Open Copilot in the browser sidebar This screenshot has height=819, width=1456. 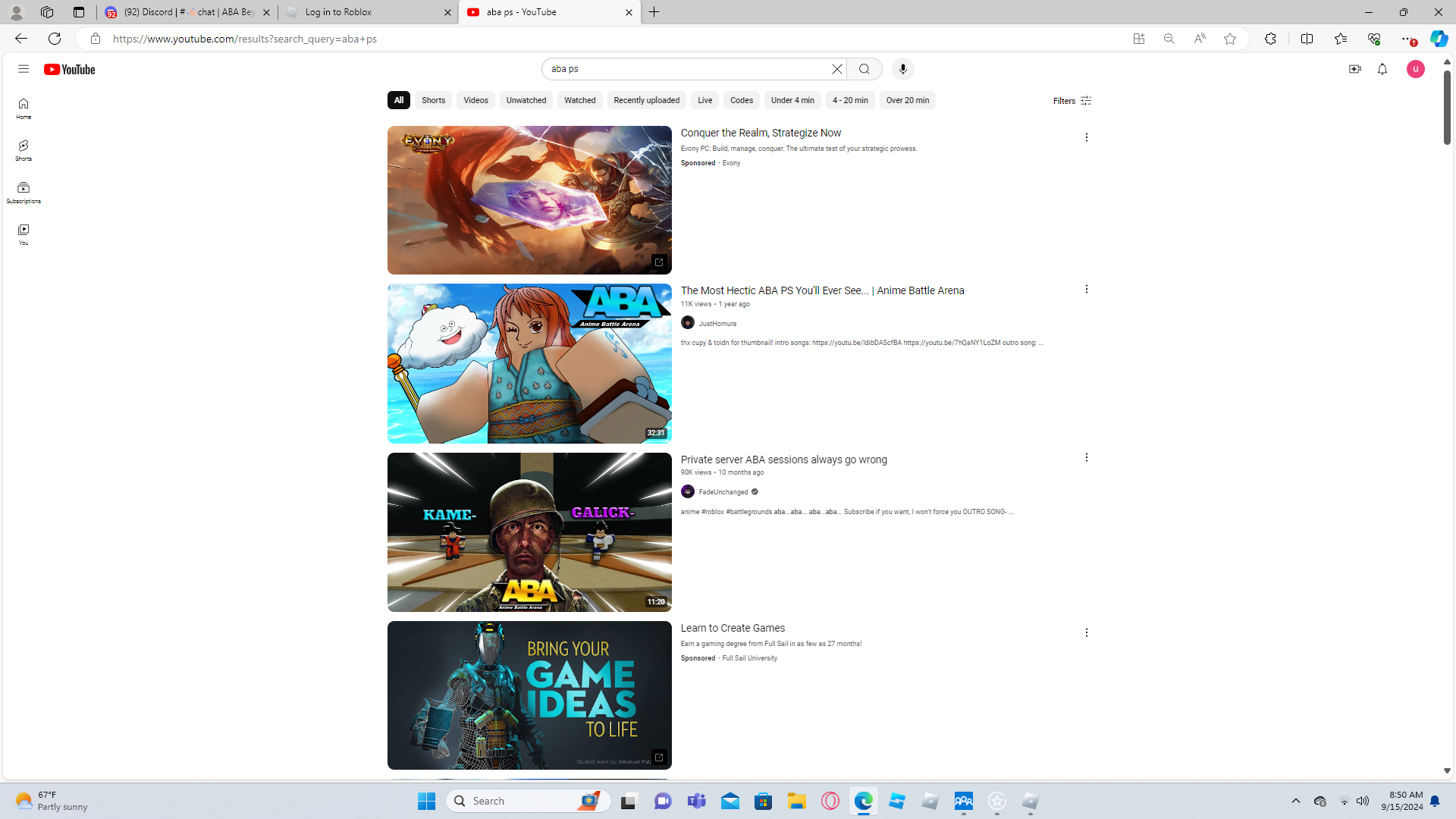(1439, 39)
